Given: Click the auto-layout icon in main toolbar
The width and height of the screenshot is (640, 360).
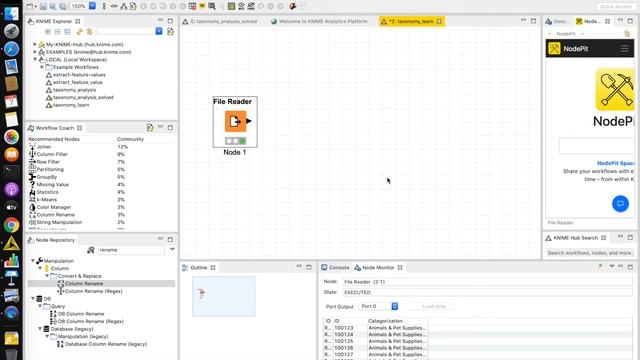Looking at the screenshot, I should pyautogui.click(x=124, y=6).
